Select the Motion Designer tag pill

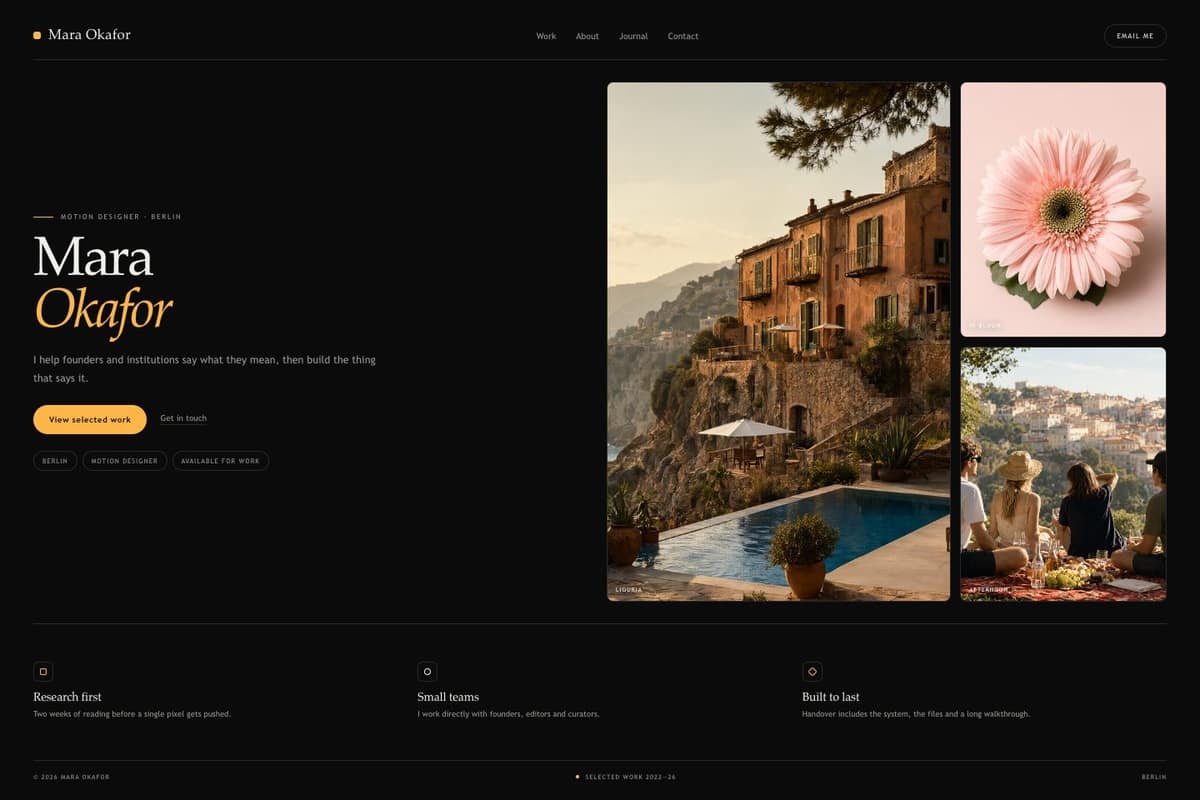(x=125, y=461)
